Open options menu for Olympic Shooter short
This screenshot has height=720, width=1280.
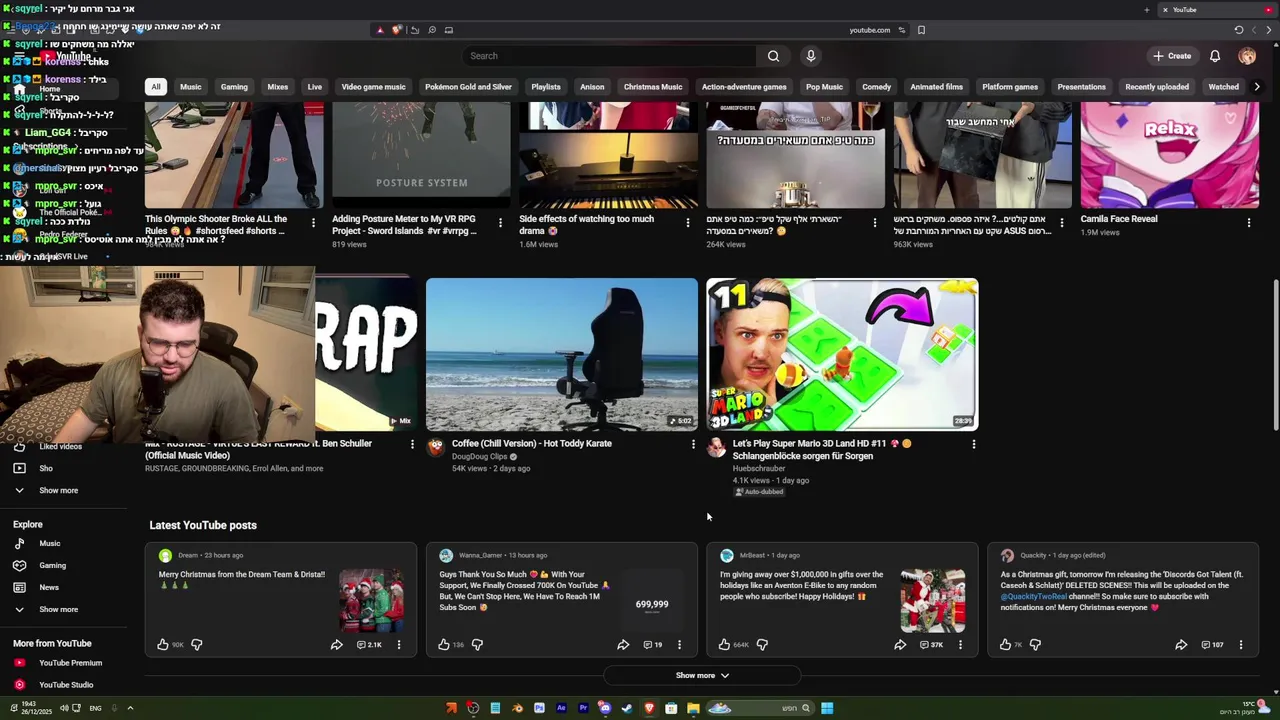click(313, 223)
